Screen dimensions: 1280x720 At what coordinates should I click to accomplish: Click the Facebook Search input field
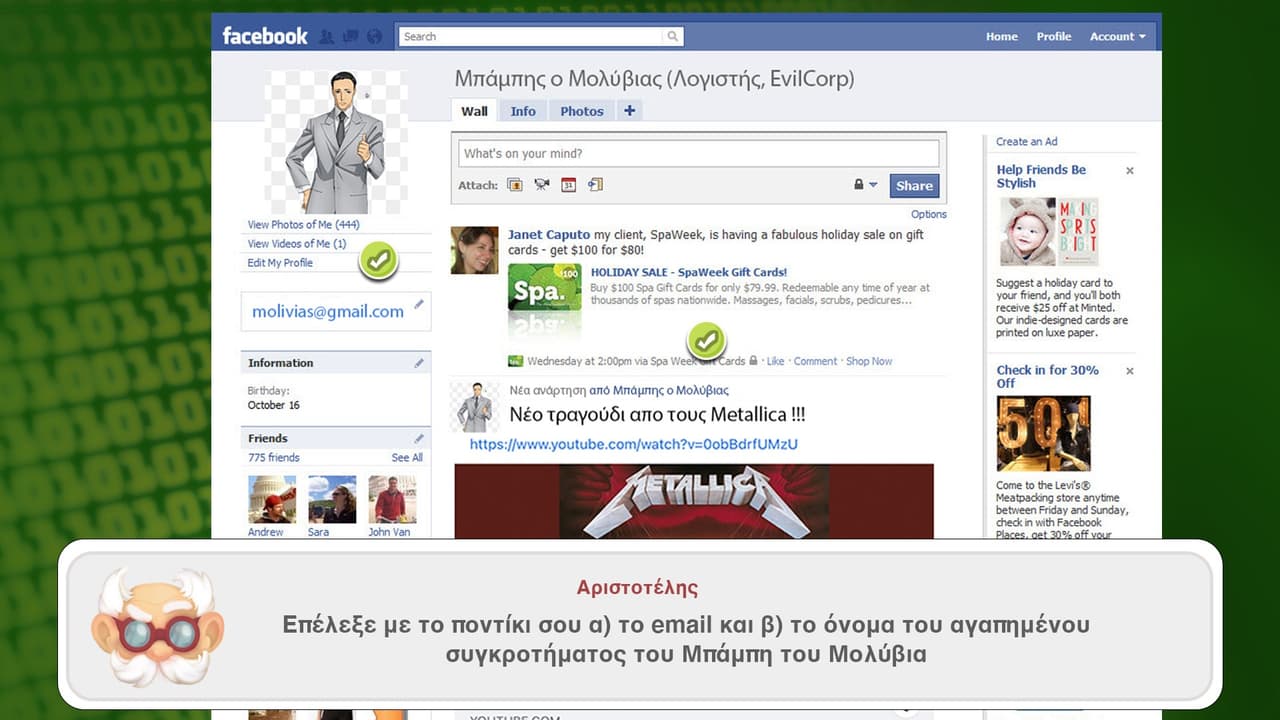[x=532, y=37]
